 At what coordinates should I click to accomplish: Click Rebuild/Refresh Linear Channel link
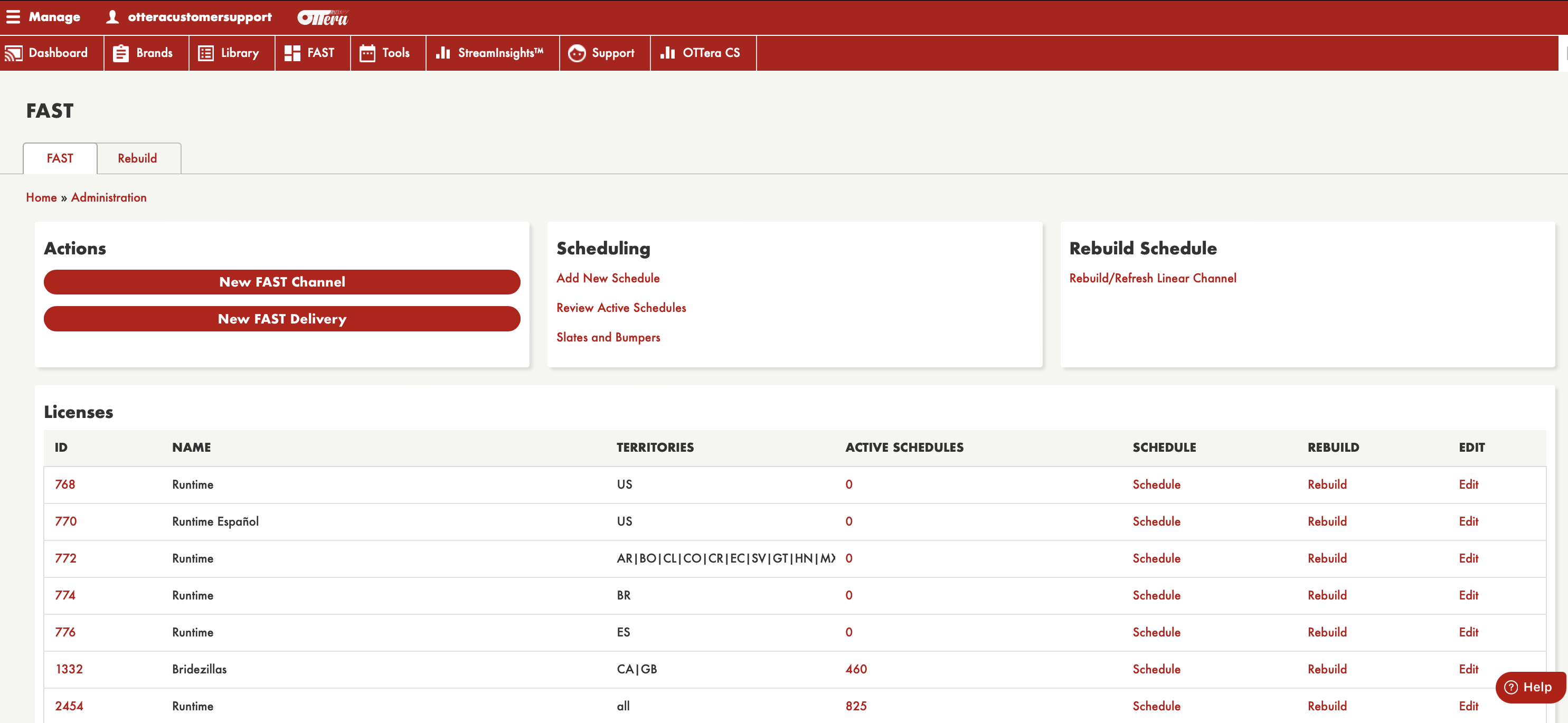1153,278
